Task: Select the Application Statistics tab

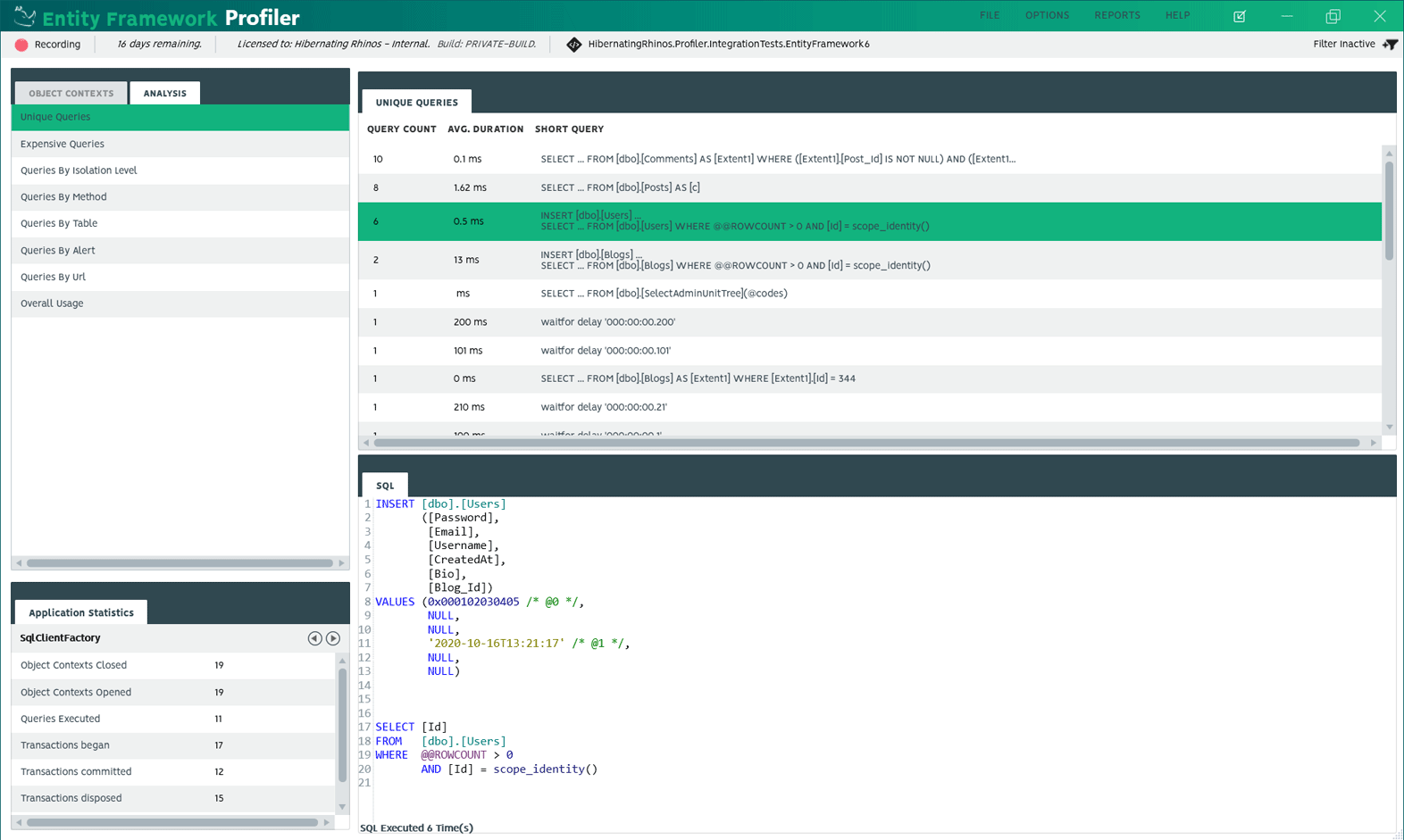Action: pyautogui.click(x=81, y=612)
